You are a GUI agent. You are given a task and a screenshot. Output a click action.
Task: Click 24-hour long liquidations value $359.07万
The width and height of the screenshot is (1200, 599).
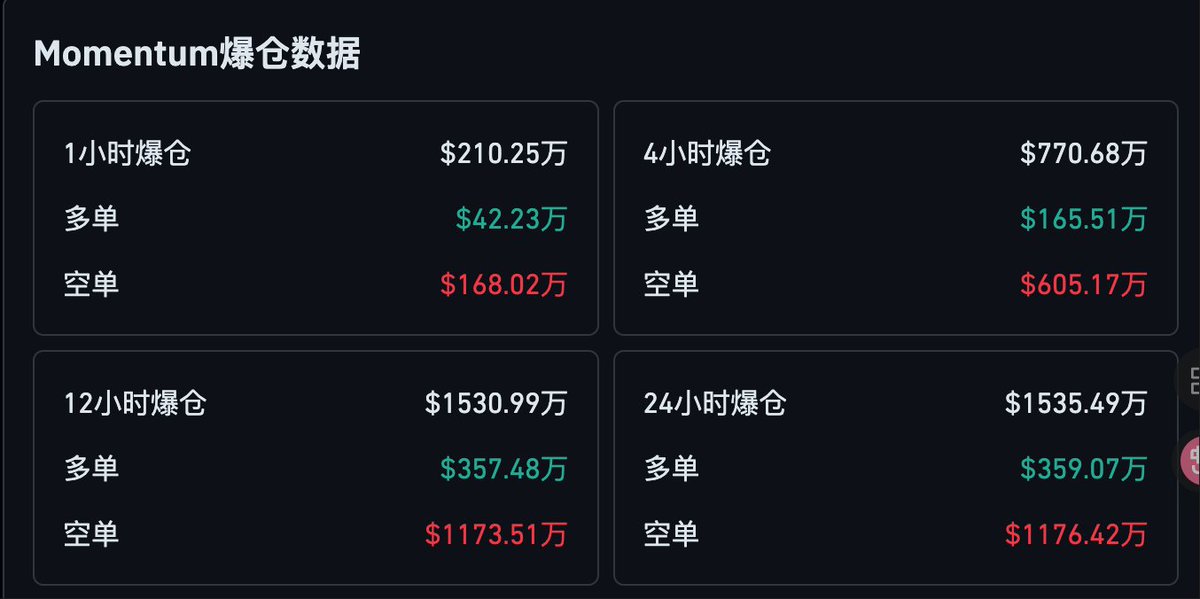point(1083,468)
